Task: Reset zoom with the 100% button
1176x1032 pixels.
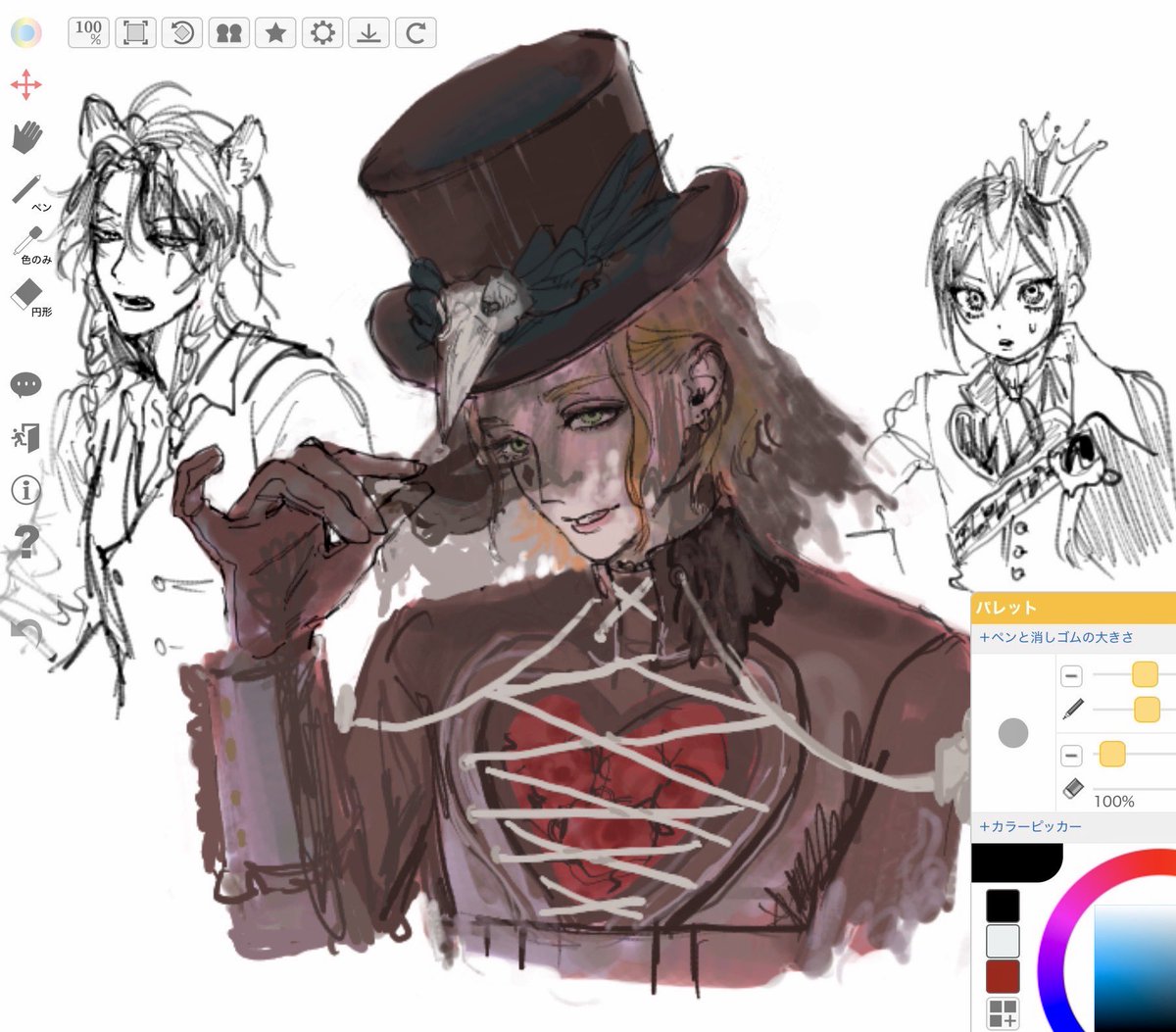Action: pos(89,32)
